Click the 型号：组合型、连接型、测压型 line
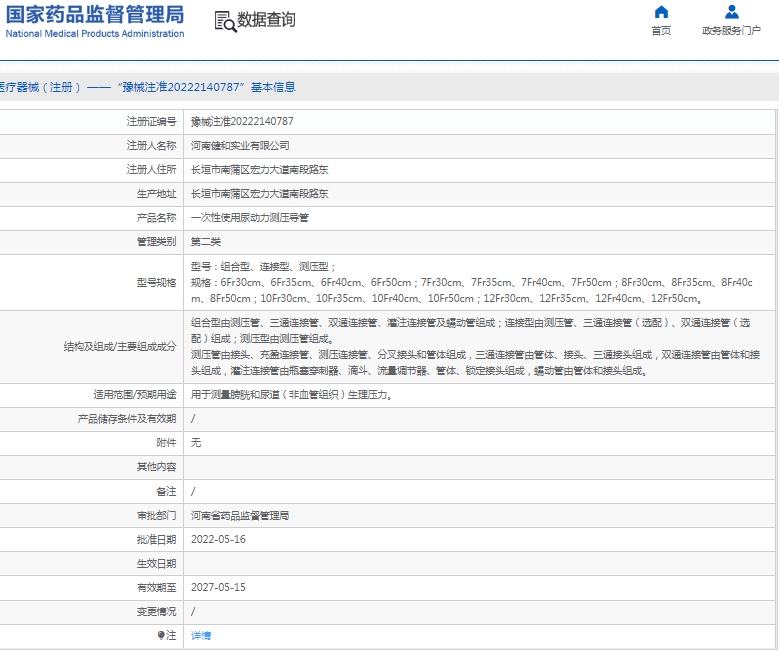779x651 pixels. click(263, 267)
